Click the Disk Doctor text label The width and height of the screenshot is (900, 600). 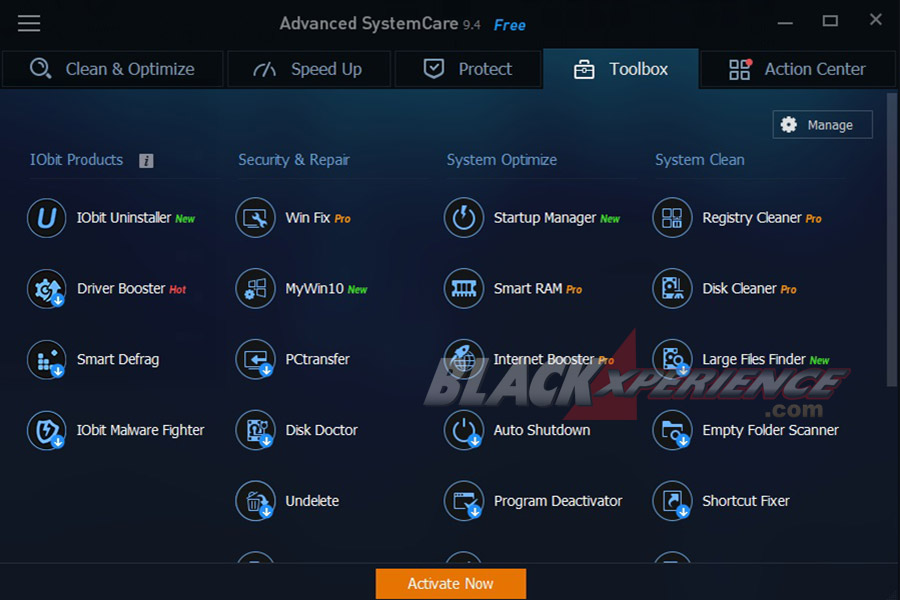click(x=321, y=430)
